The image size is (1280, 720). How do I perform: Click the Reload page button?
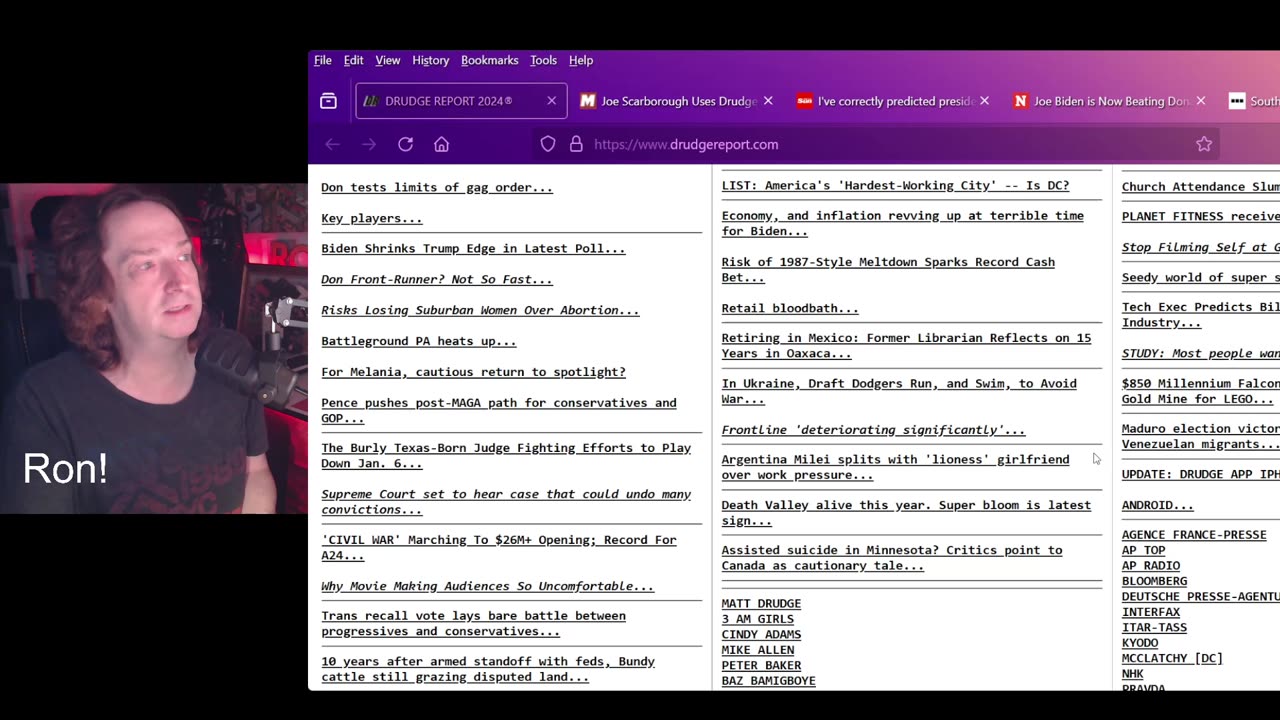405,144
